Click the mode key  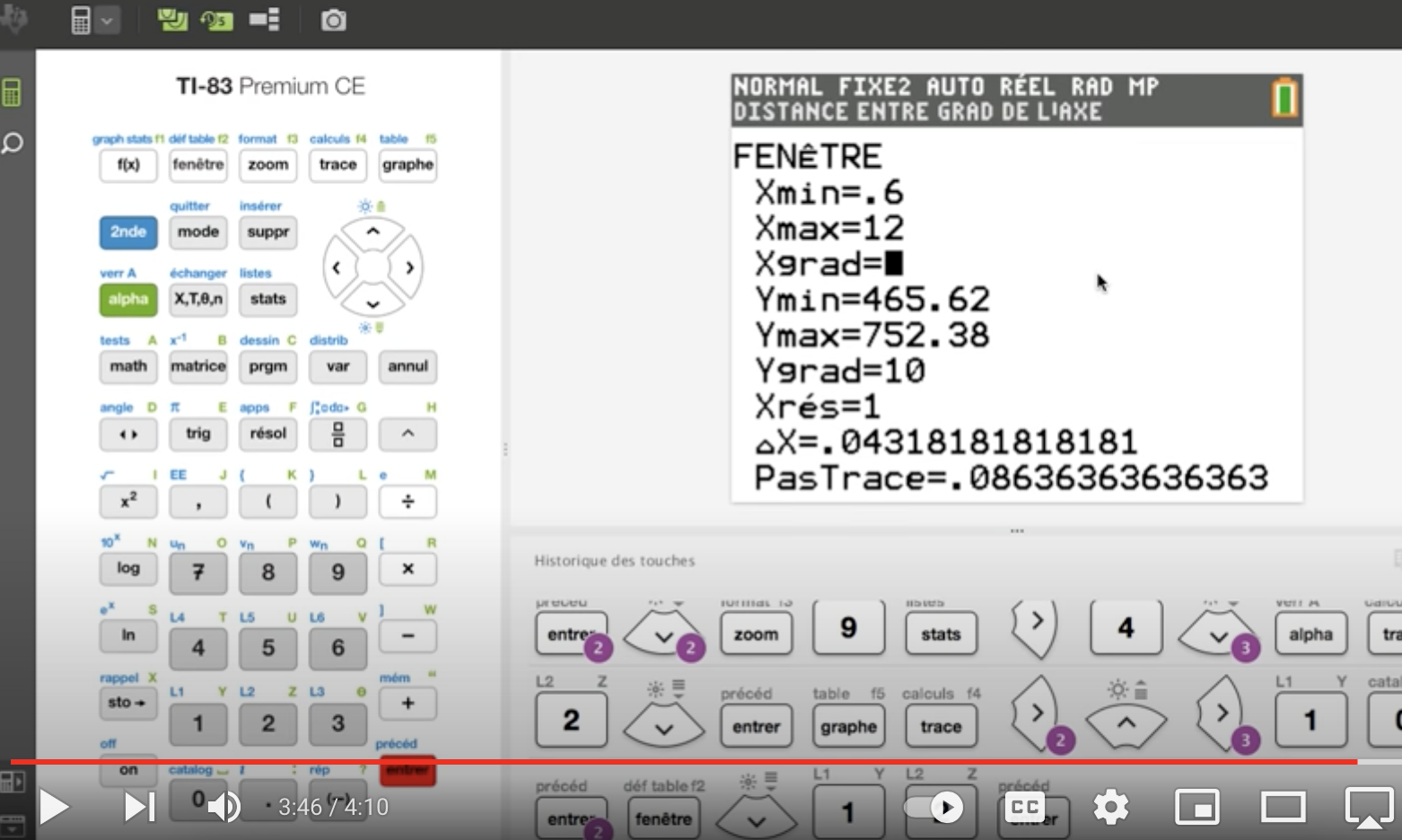198,232
